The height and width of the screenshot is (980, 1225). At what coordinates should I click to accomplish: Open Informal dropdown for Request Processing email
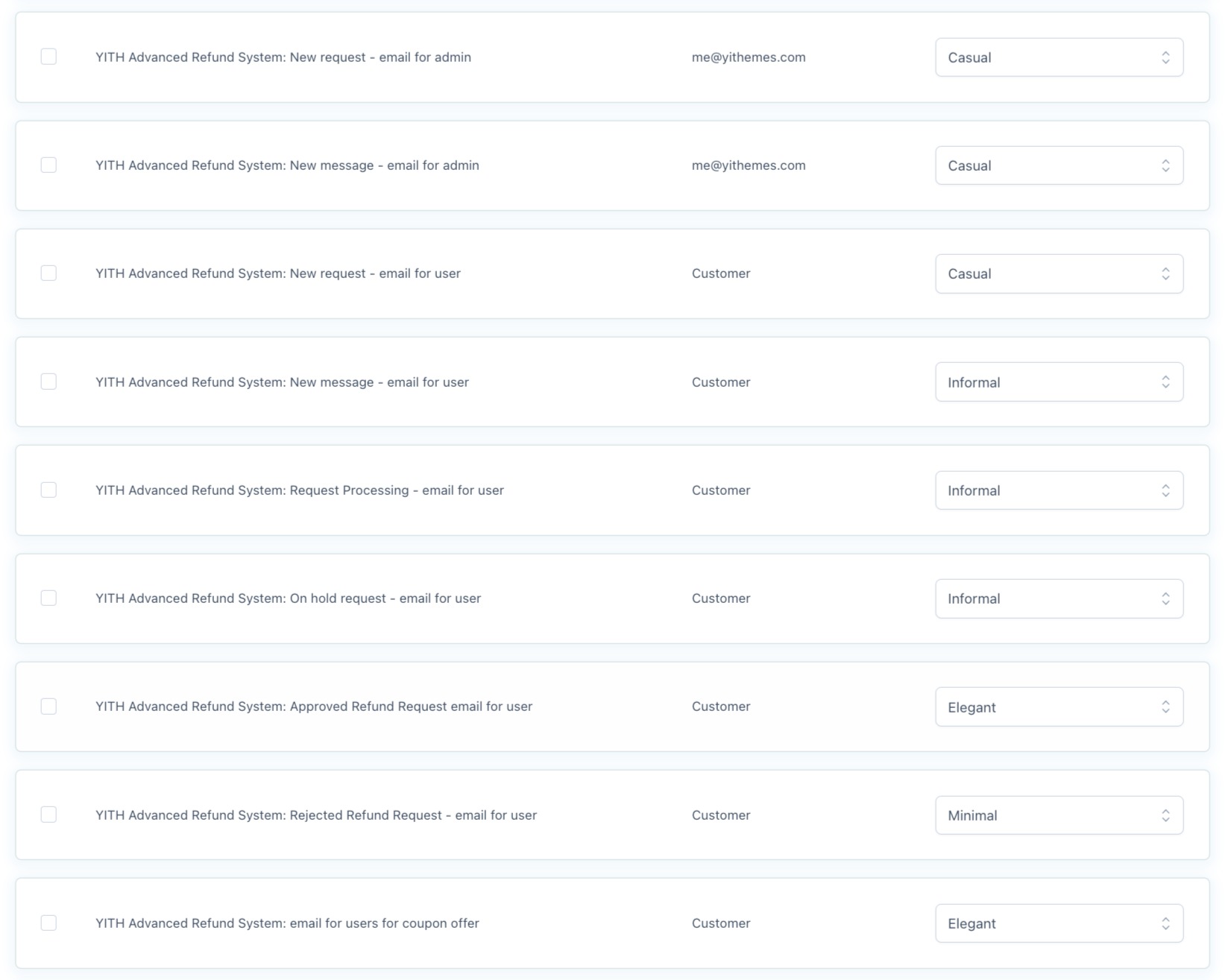coord(1059,490)
